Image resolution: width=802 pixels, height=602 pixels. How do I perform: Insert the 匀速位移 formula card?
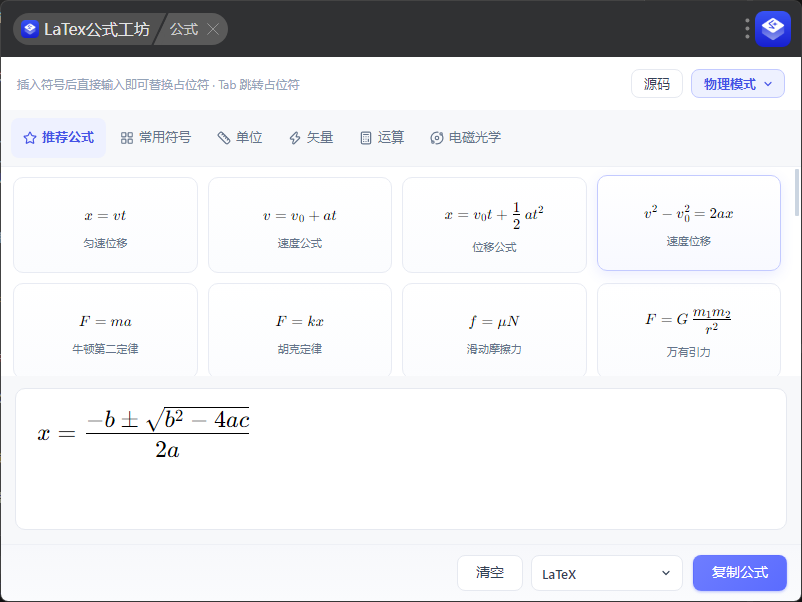[105, 225]
